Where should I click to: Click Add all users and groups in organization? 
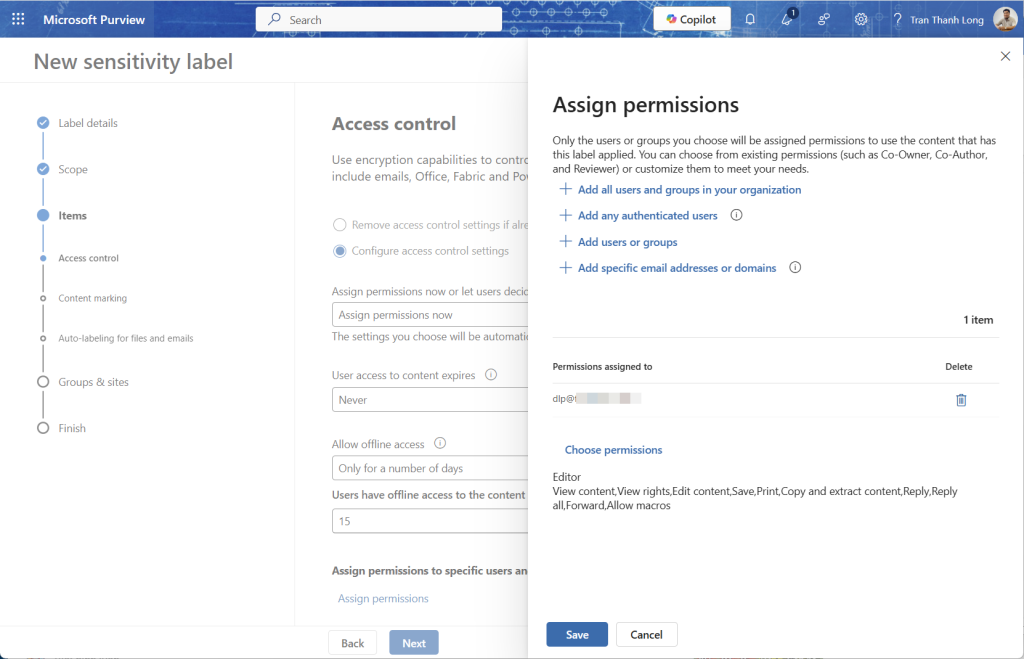click(x=689, y=189)
